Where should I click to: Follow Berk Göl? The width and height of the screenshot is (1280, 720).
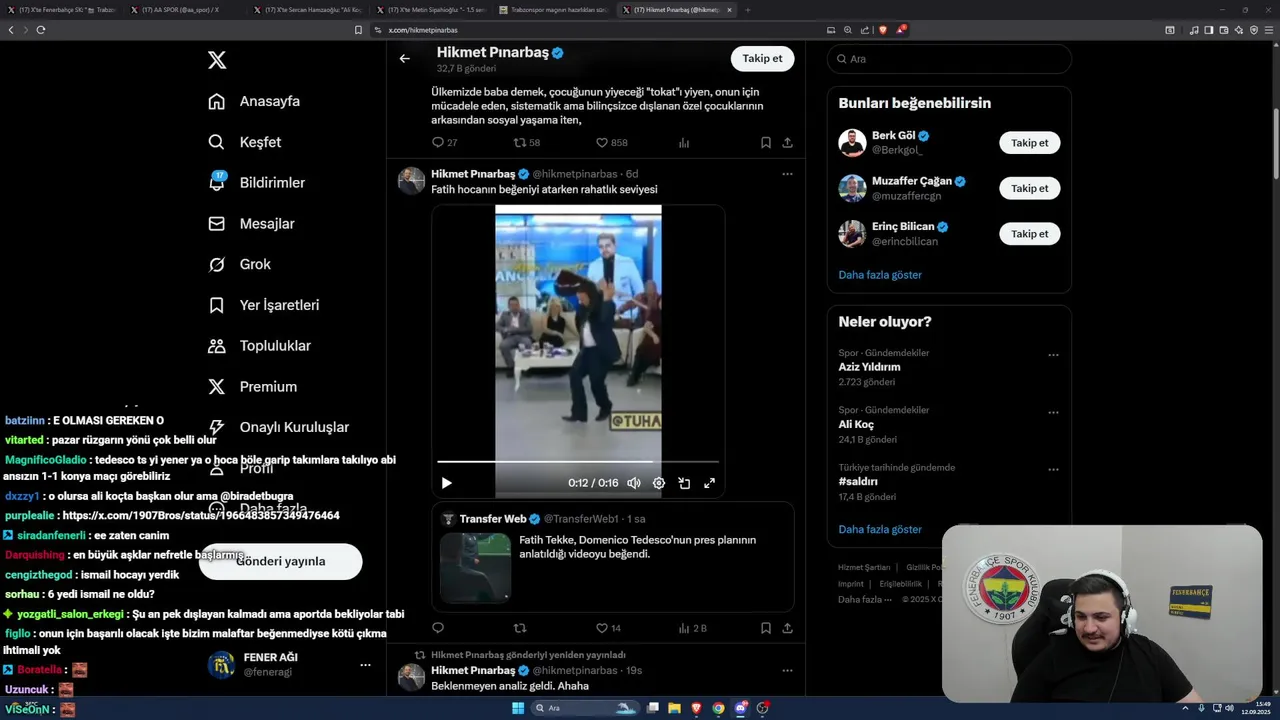point(1029,143)
